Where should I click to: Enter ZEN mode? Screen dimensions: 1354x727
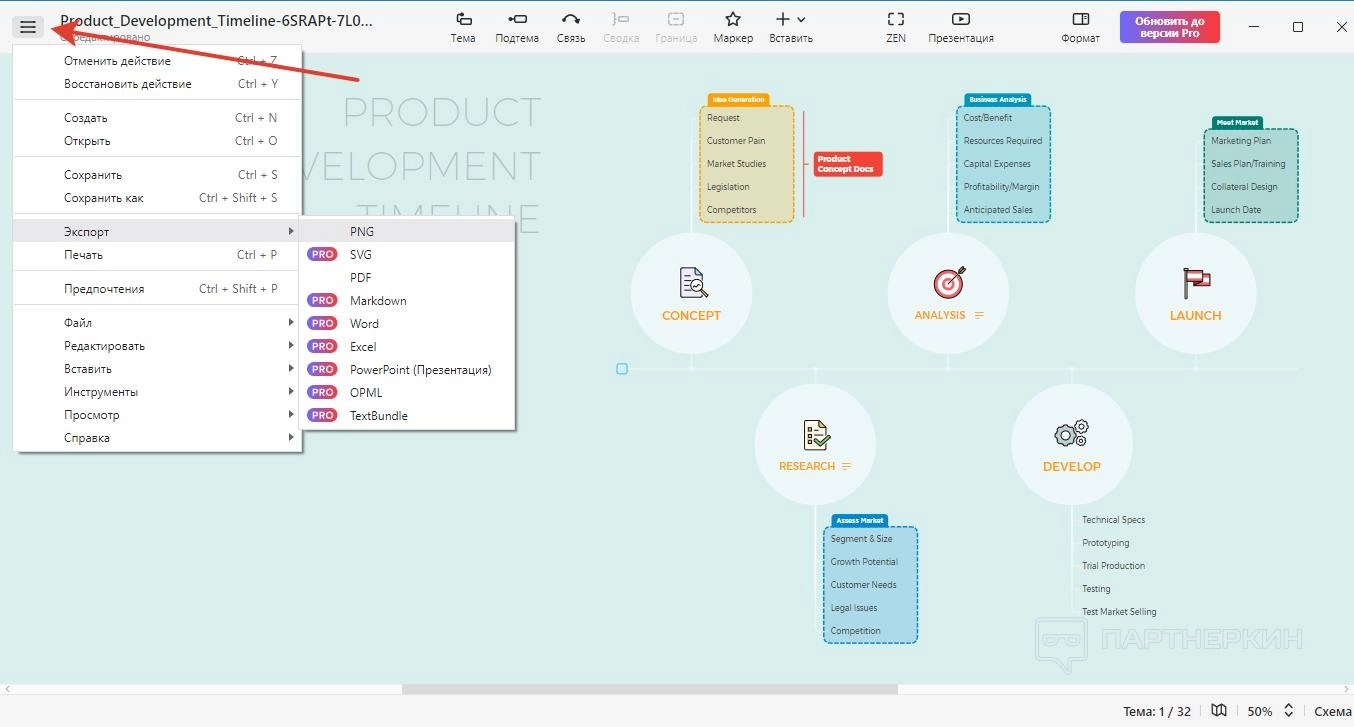click(x=896, y=27)
